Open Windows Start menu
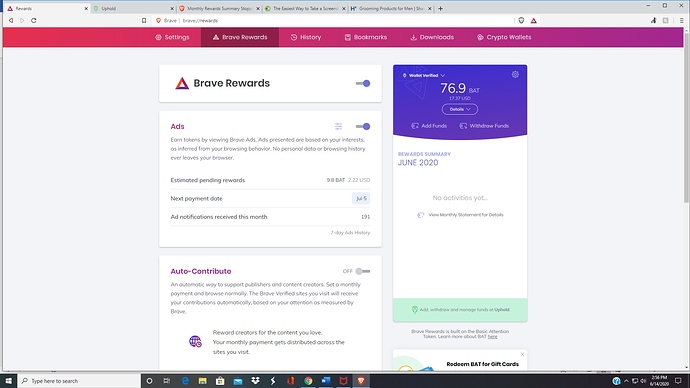690x388 pixels. point(8,381)
